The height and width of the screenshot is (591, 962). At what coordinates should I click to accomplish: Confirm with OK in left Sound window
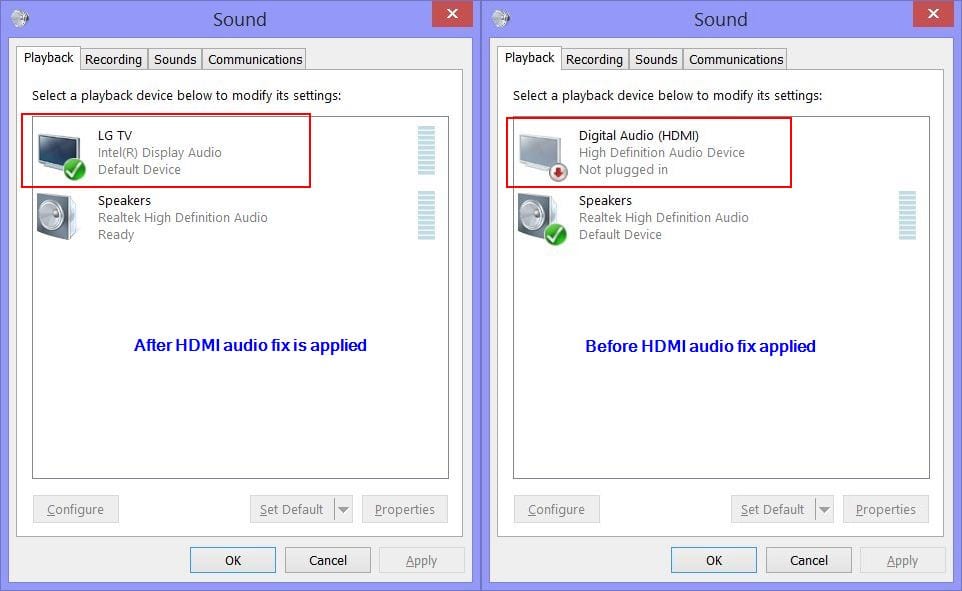[233, 560]
